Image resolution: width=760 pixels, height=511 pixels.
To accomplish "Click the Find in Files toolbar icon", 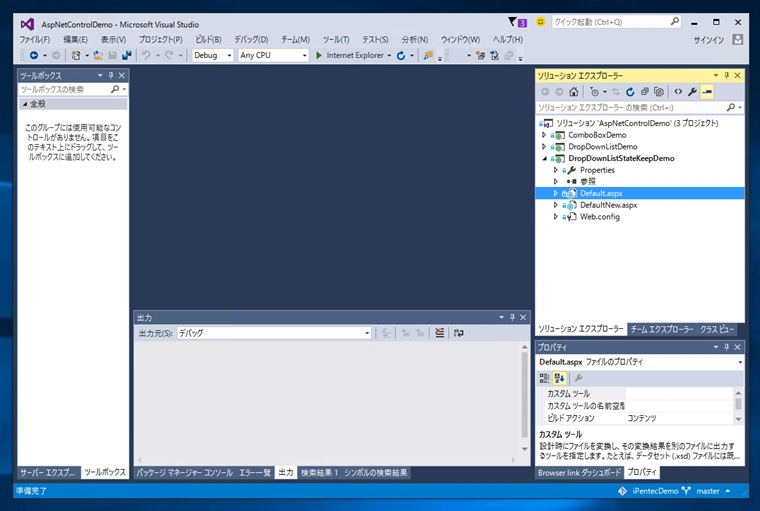I will coord(428,55).
